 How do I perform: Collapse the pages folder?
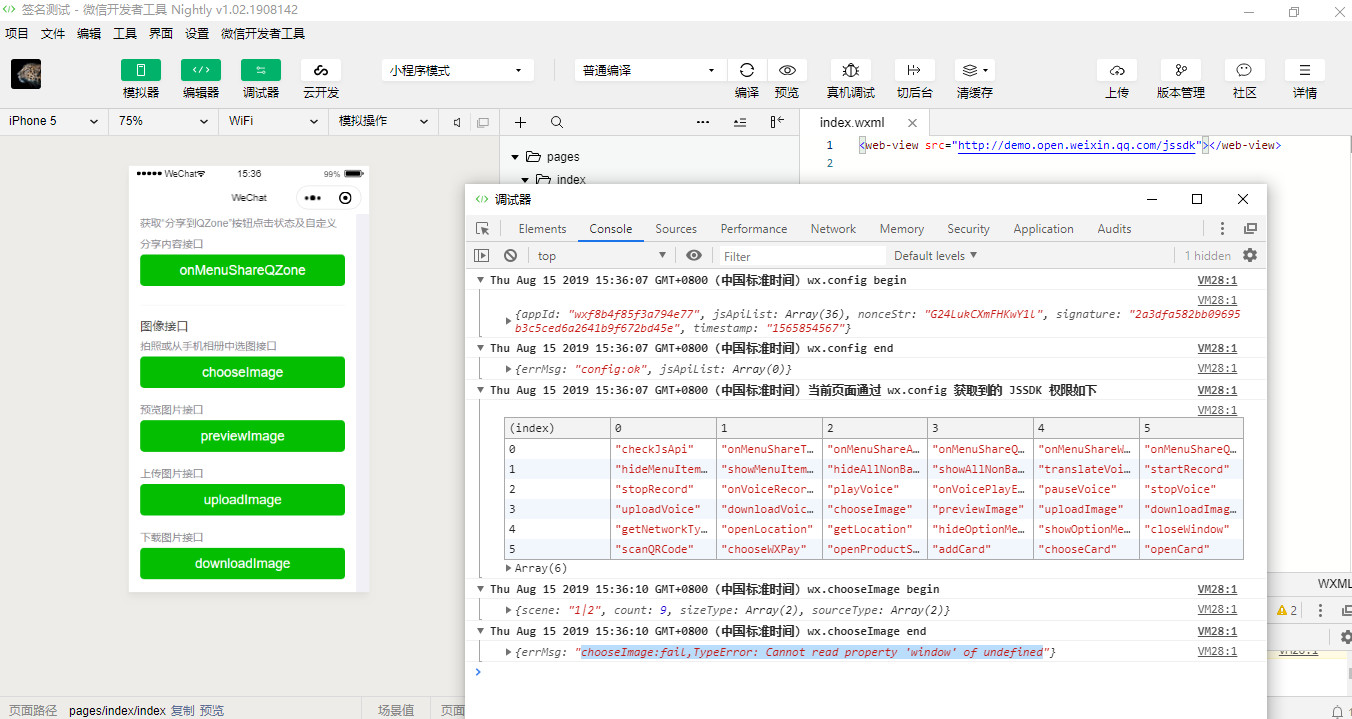click(515, 157)
